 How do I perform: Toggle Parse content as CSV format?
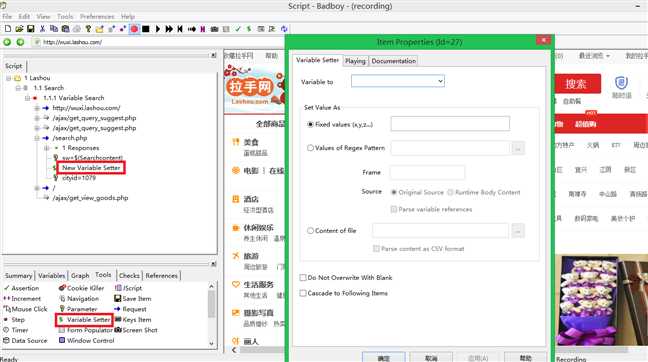376,249
